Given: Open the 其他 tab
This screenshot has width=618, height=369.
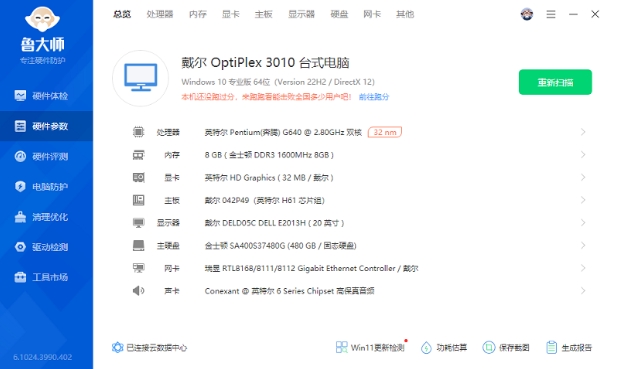Looking at the screenshot, I should pyautogui.click(x=405, y=14).
